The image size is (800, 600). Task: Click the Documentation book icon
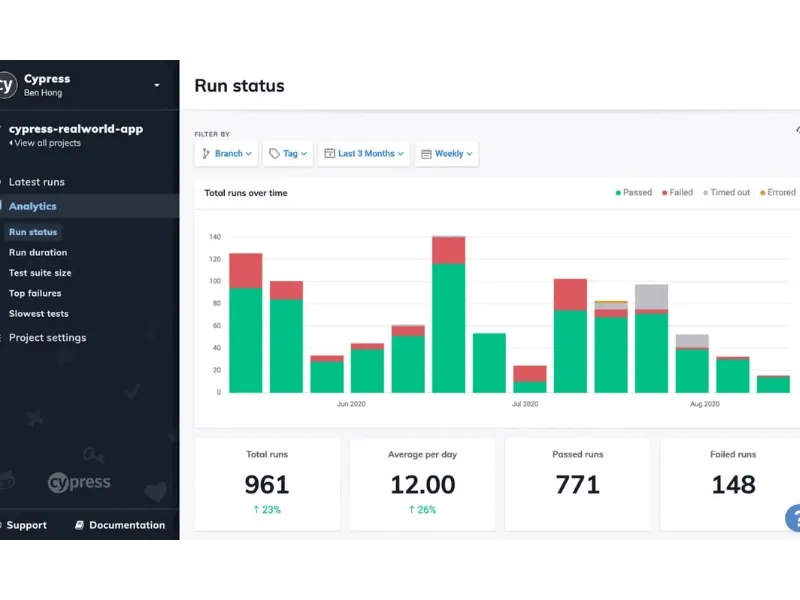point(80,525)
